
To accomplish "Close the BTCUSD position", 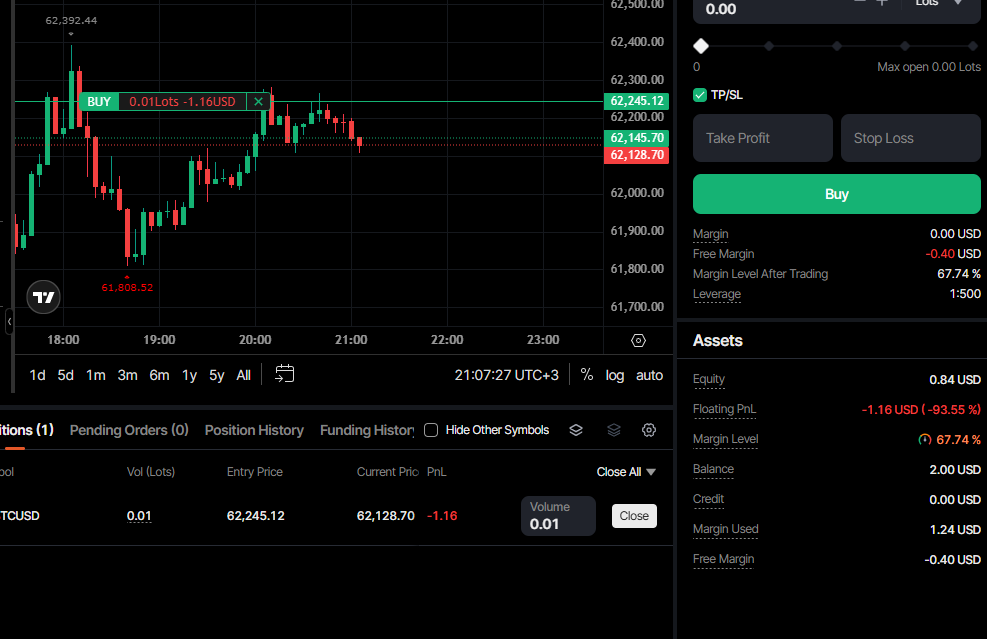I will [x=634, y=516].
